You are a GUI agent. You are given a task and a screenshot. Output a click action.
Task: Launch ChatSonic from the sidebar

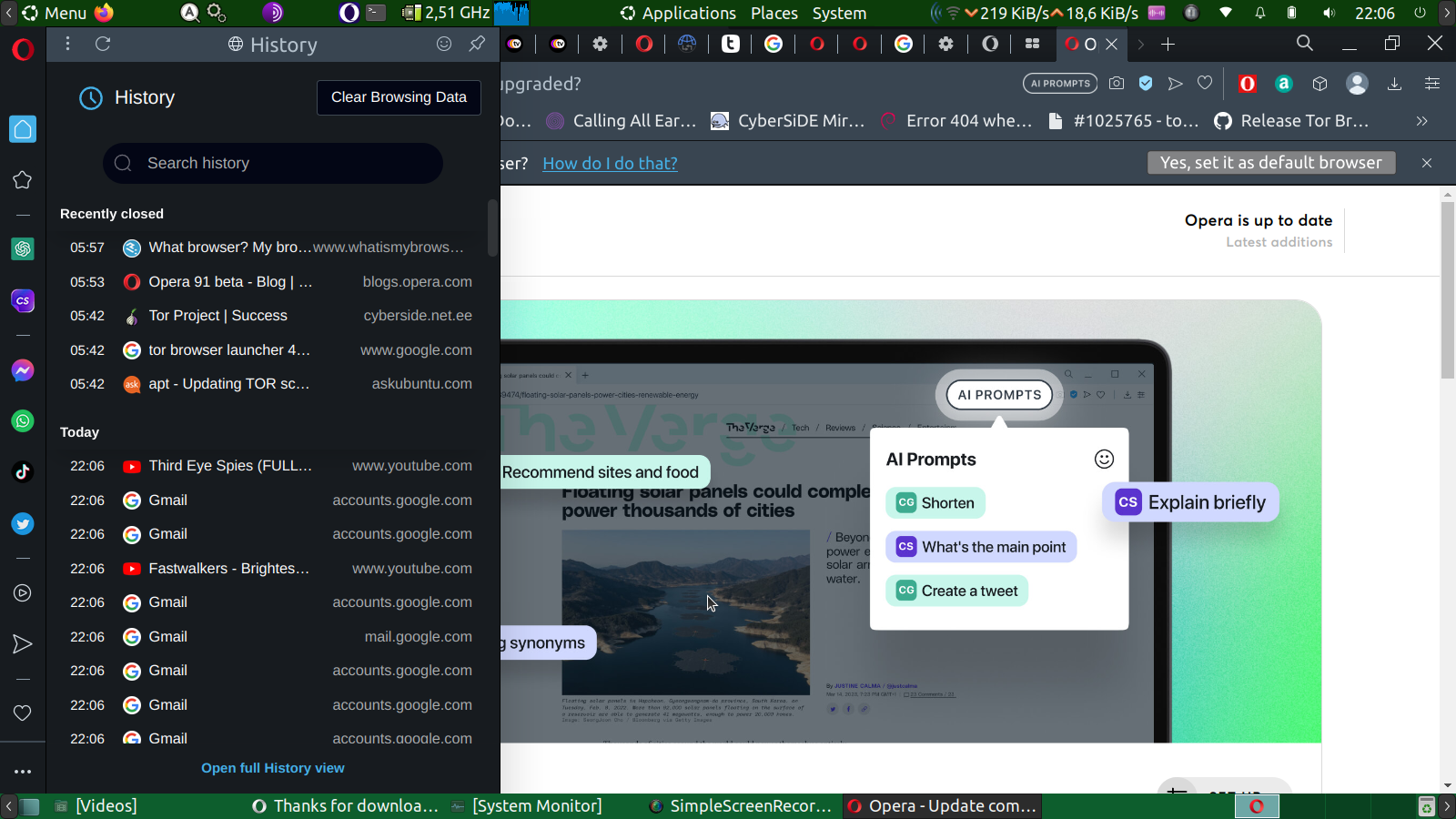(x=23, y=300)
